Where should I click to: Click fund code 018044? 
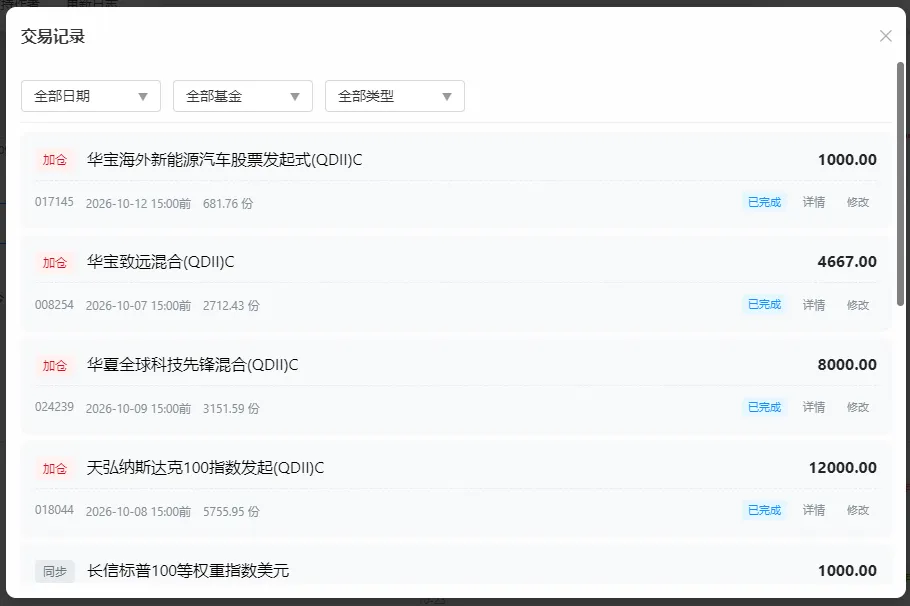pyautogui.click(x=54, y=510)
